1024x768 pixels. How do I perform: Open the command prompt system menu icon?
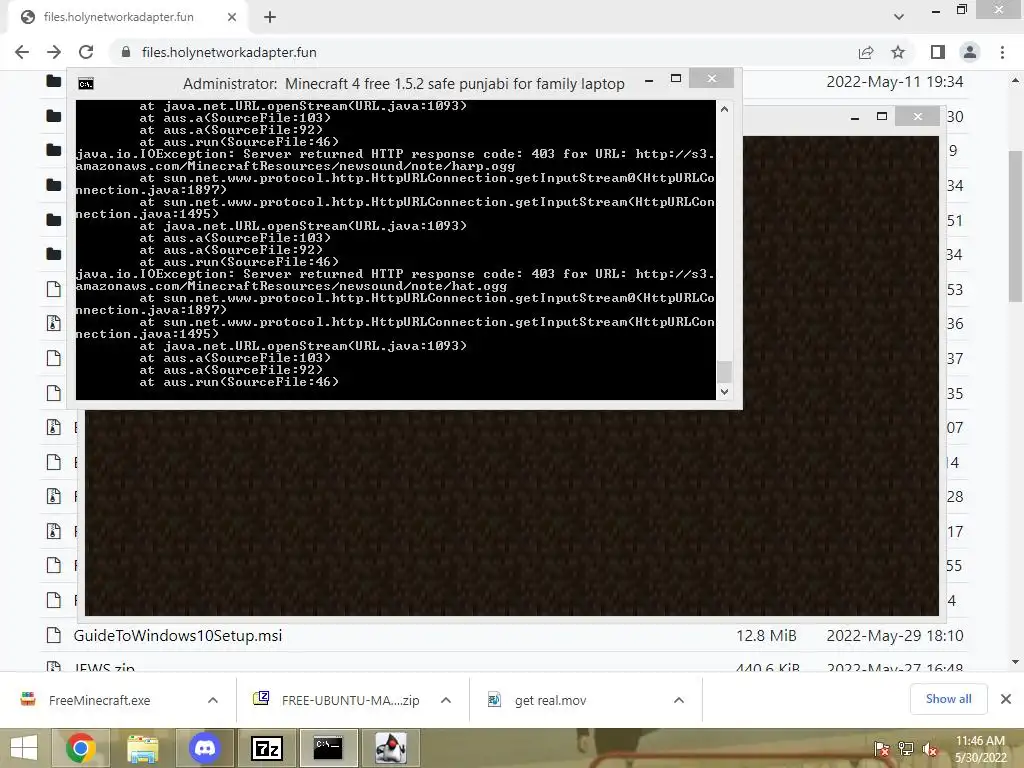(x=86, y=84)
